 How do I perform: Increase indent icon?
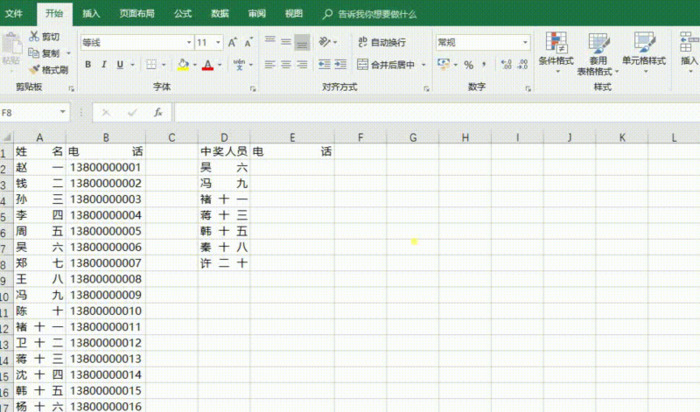click(341, 64)
